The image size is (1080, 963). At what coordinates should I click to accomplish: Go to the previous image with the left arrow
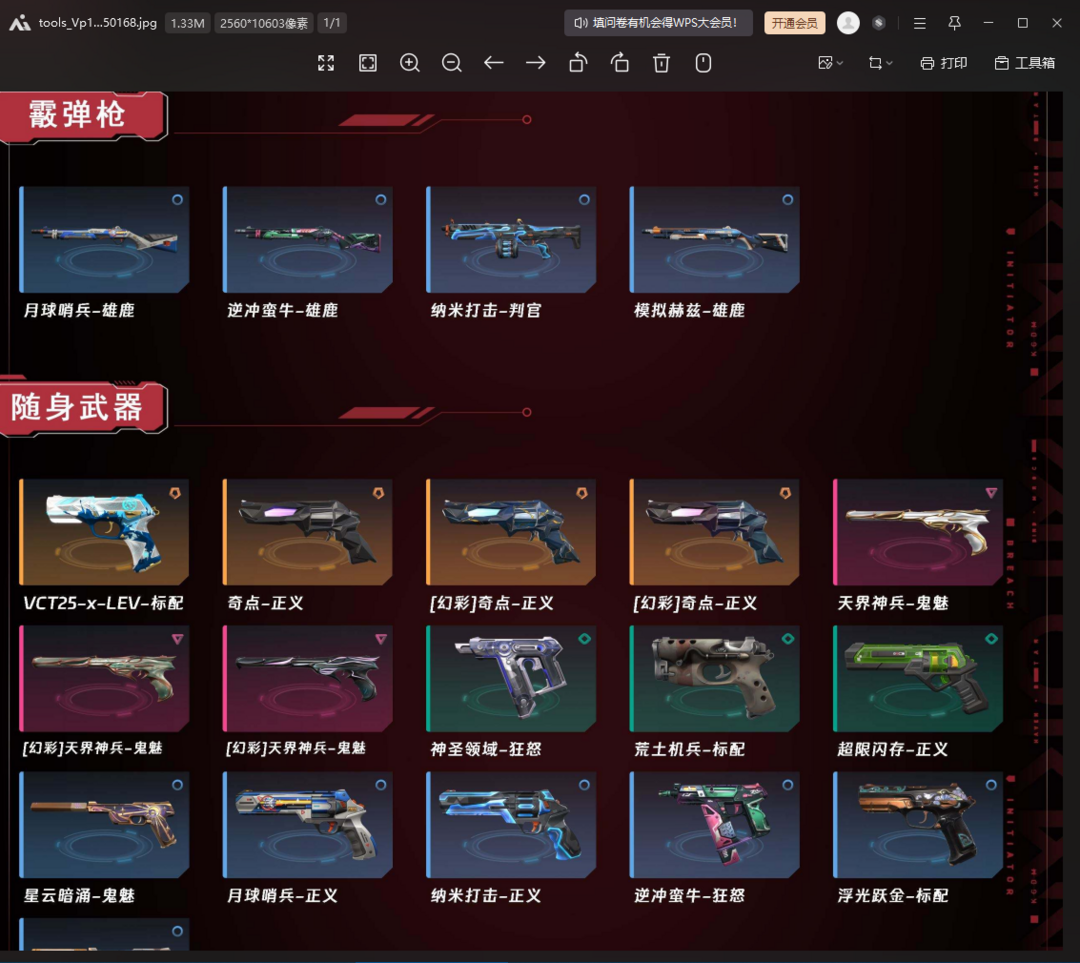tap(493, 63)
